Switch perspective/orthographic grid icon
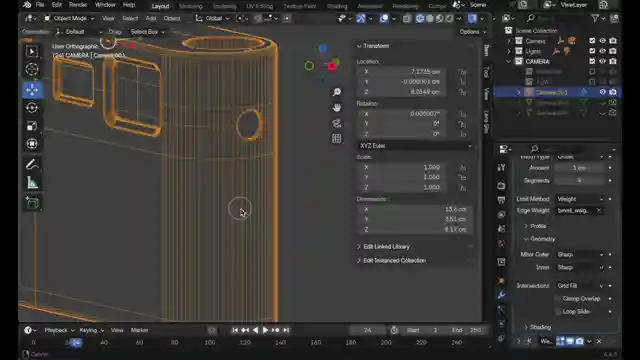640x360 pixels. point(337,139)
